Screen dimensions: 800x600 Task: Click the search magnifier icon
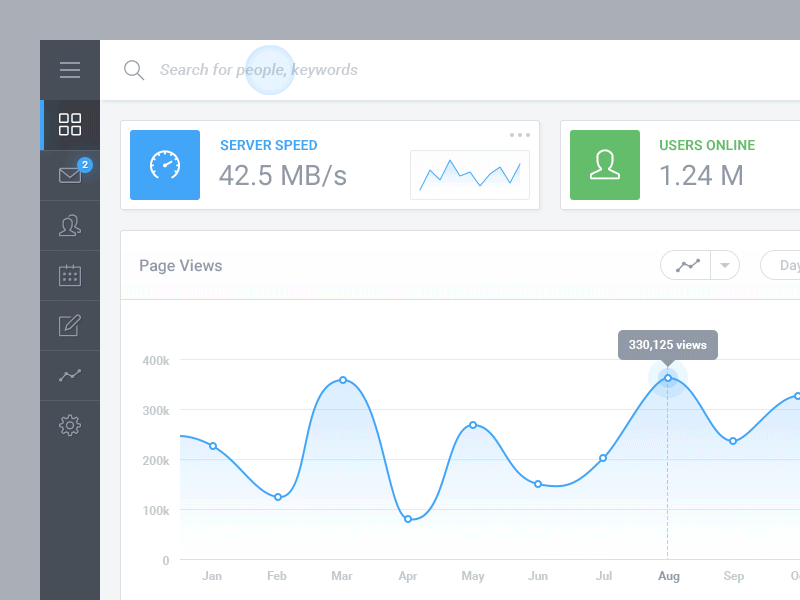click(x=134, y=70)
